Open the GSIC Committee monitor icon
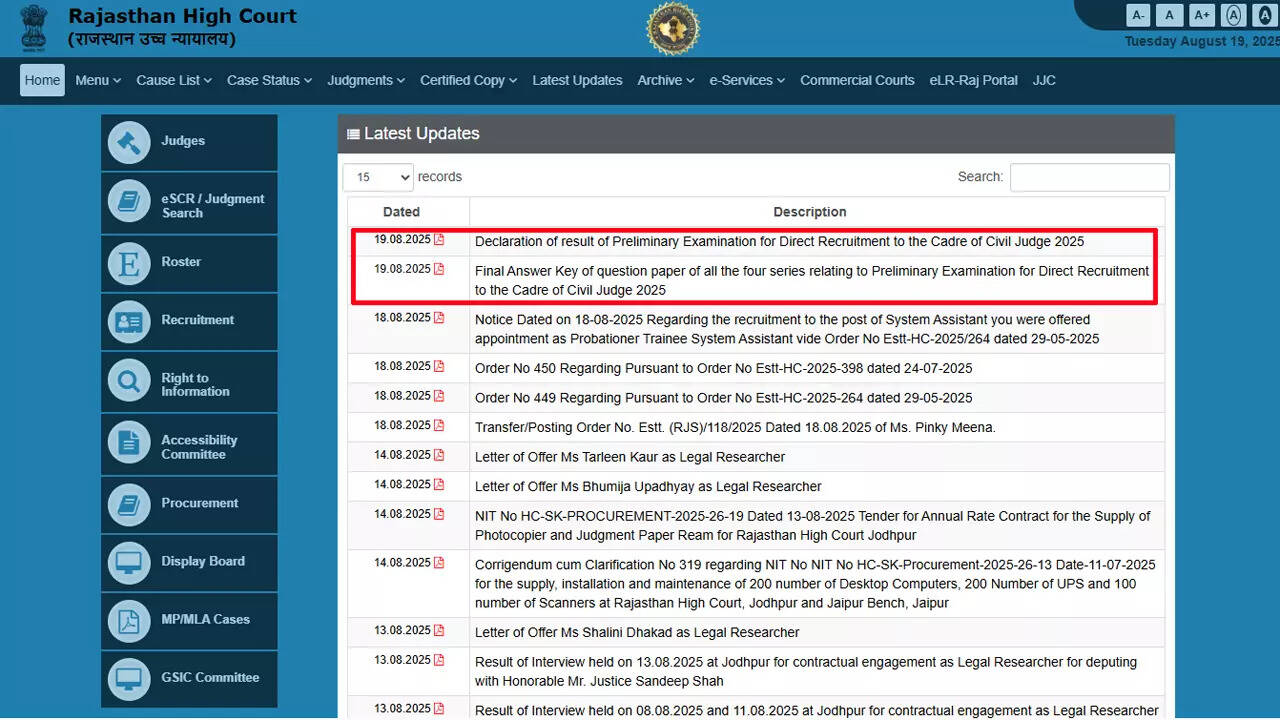The image size is (1280, 720). [x=129, y=678]
